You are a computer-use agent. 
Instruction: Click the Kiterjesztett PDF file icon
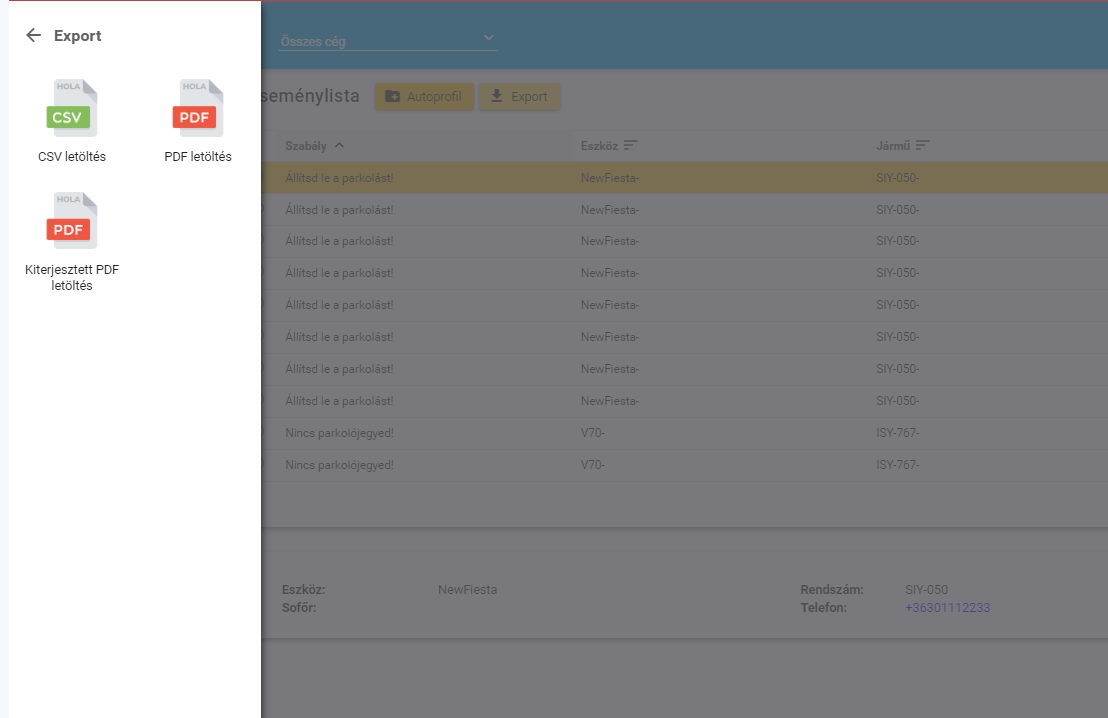click(x=72, y=222)
